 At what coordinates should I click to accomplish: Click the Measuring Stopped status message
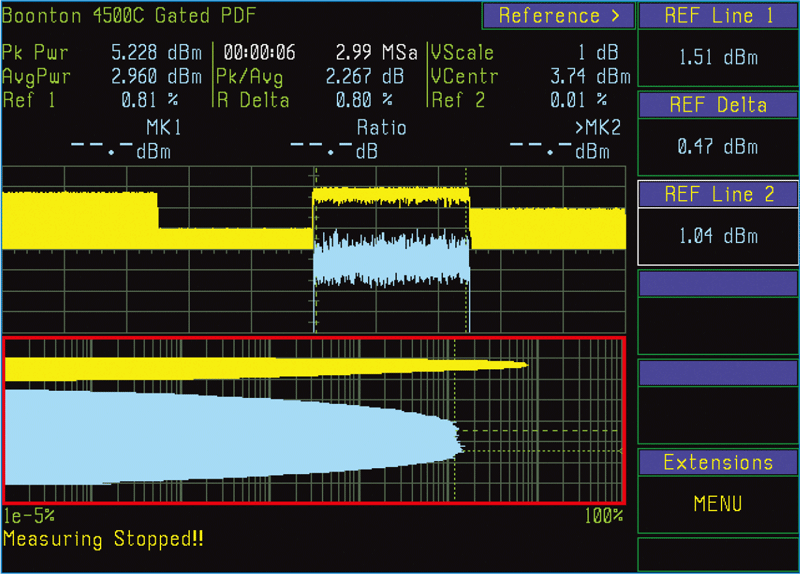(x=103, y=539)
